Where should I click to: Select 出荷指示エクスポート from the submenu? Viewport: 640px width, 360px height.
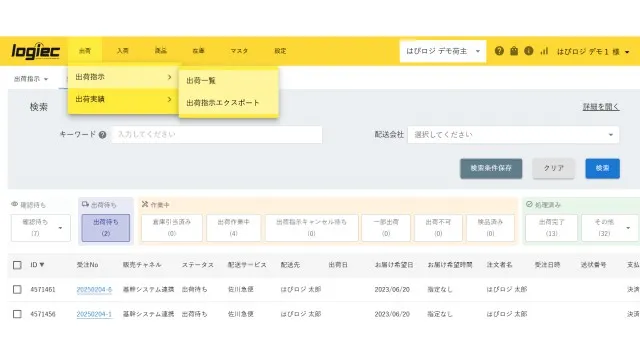pos(229,103)
